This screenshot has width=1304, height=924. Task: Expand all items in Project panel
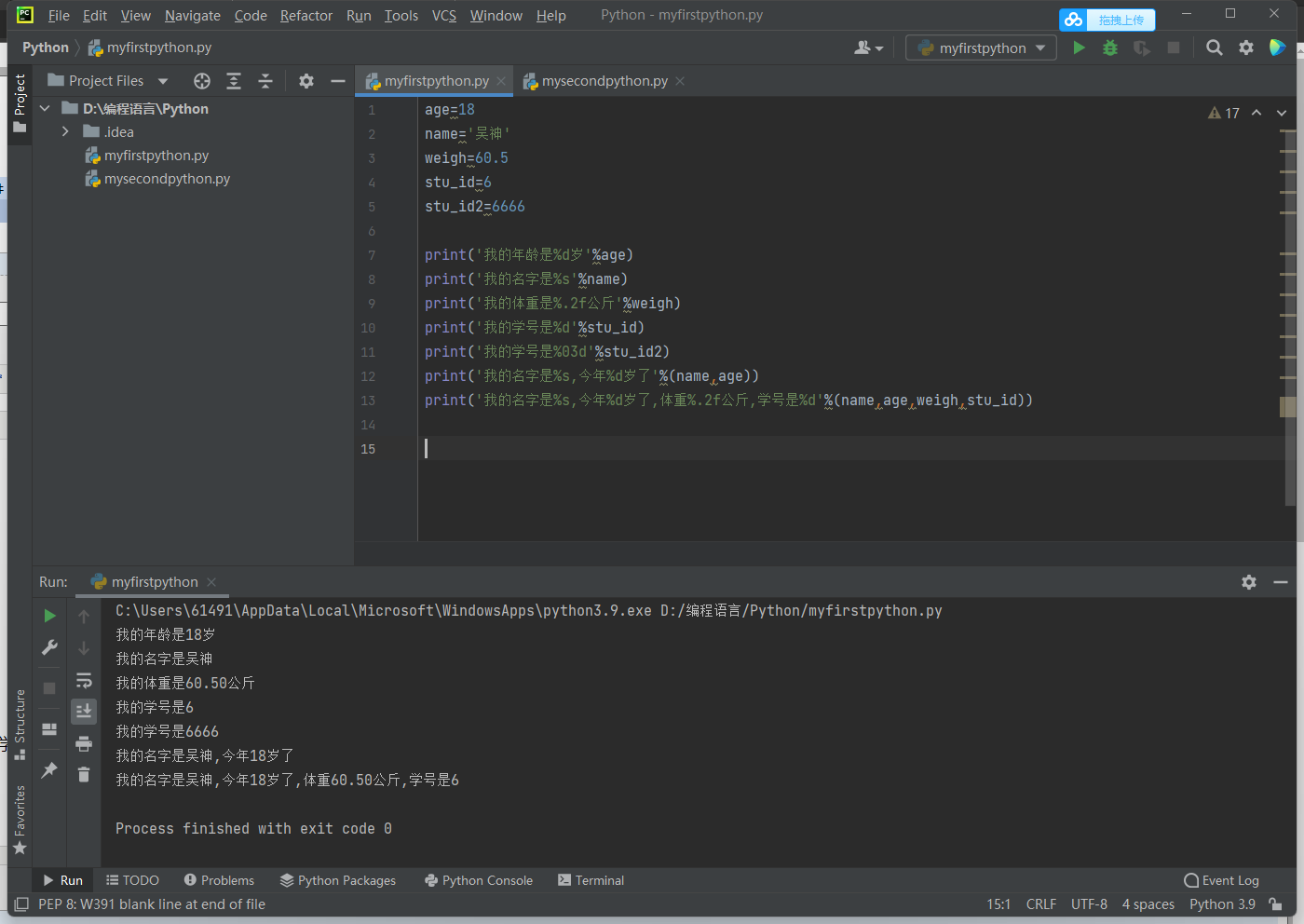point(234,81)
